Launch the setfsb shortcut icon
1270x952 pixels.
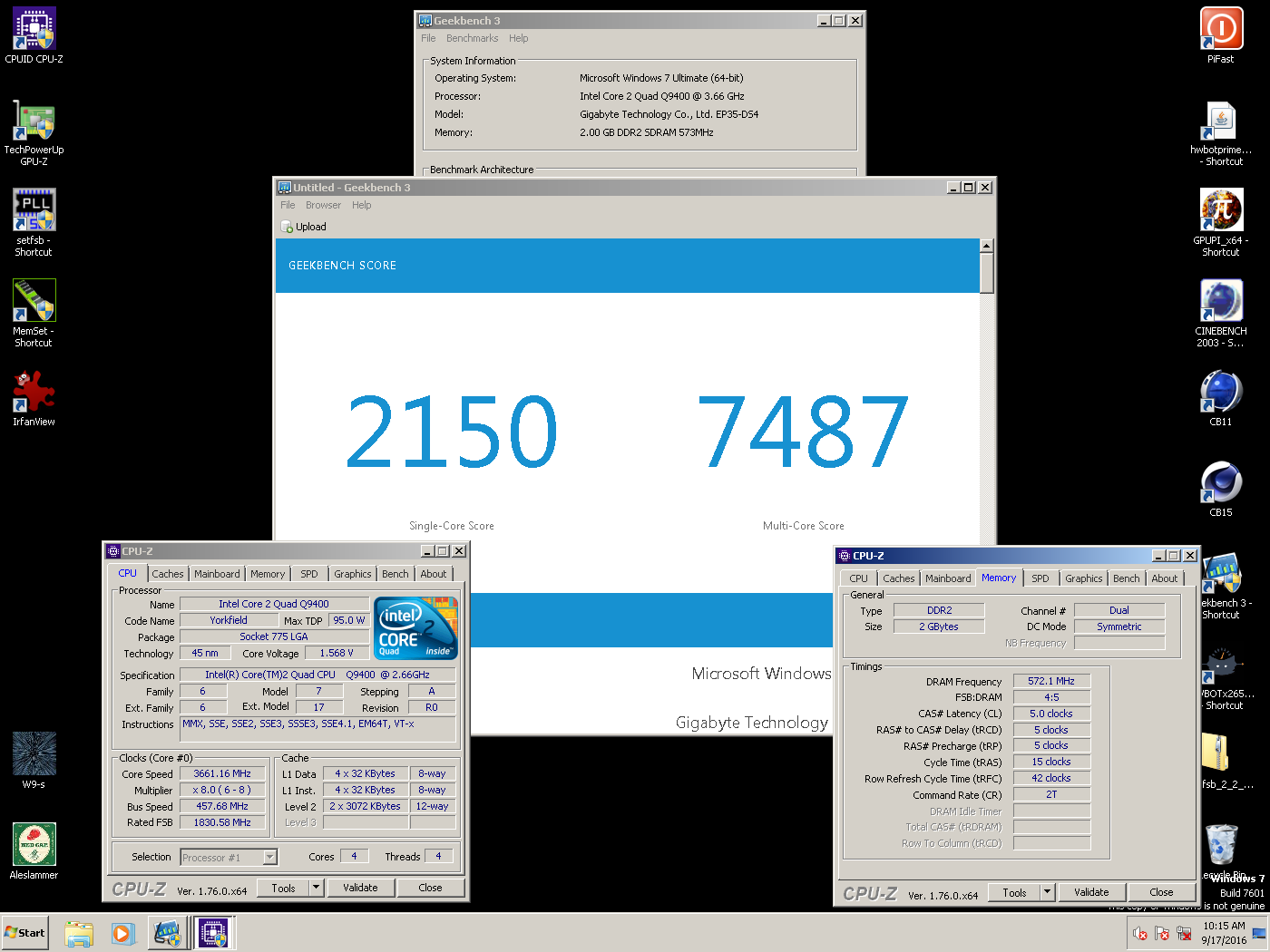(x=34, y=223)
